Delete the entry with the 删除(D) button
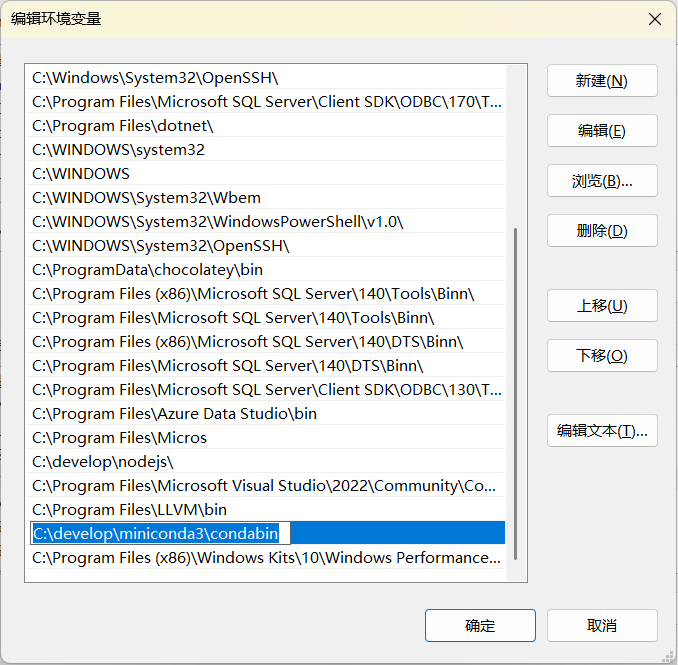The image size is (678, 665). point(602,231)
